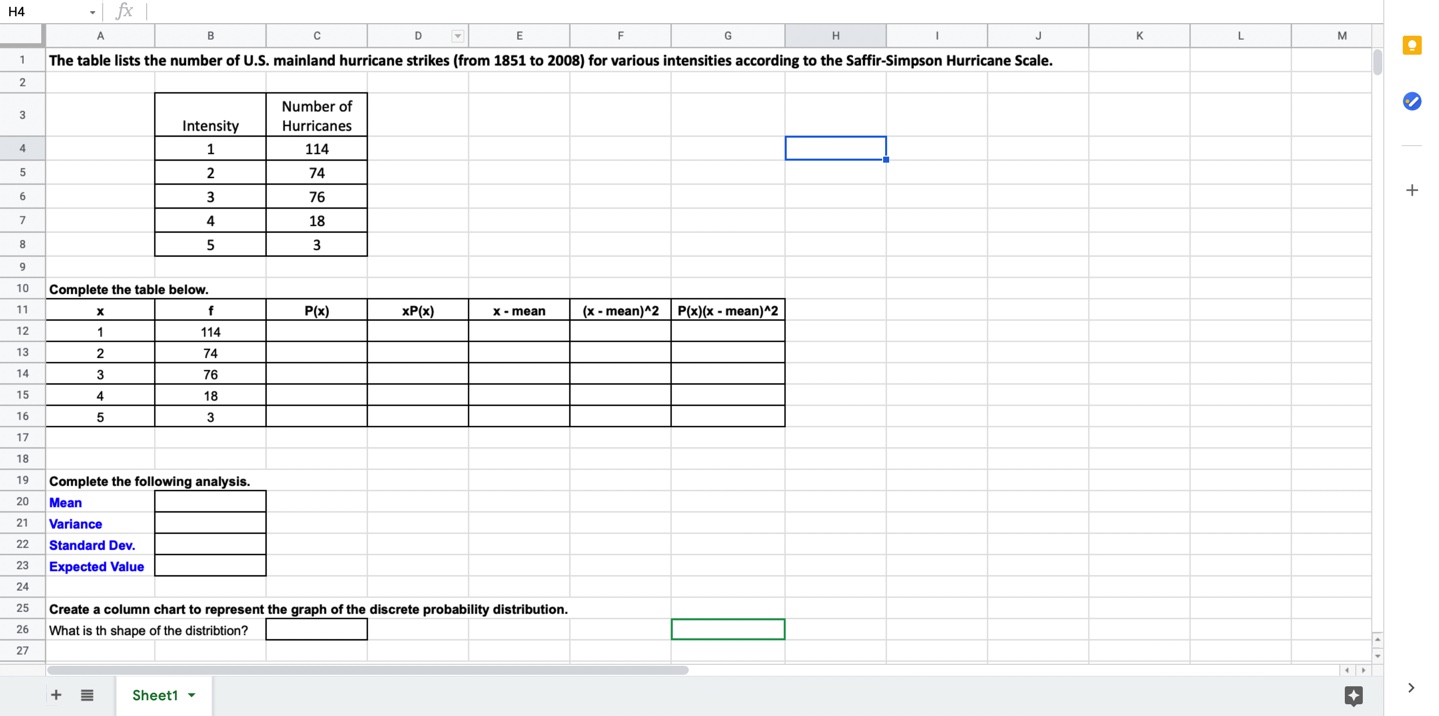Screen dimensions: 1439x716
Task: Click the f value 76 in row 14
Action: point(210,374)
